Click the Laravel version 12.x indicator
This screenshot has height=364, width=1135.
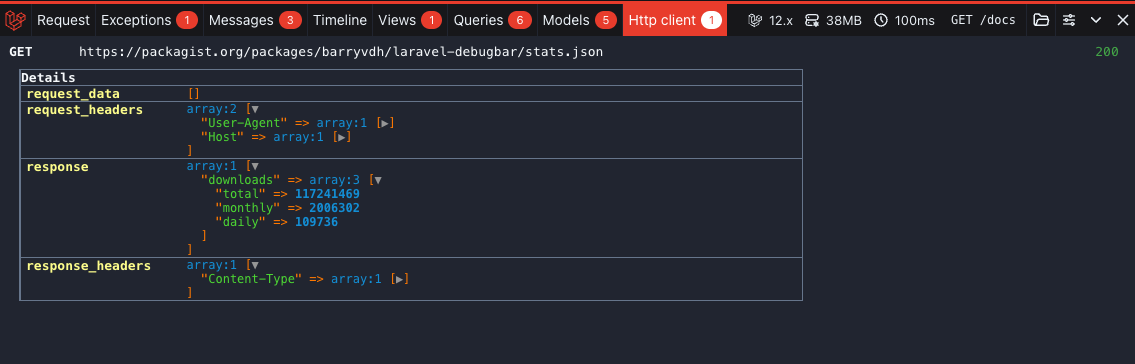771,20
